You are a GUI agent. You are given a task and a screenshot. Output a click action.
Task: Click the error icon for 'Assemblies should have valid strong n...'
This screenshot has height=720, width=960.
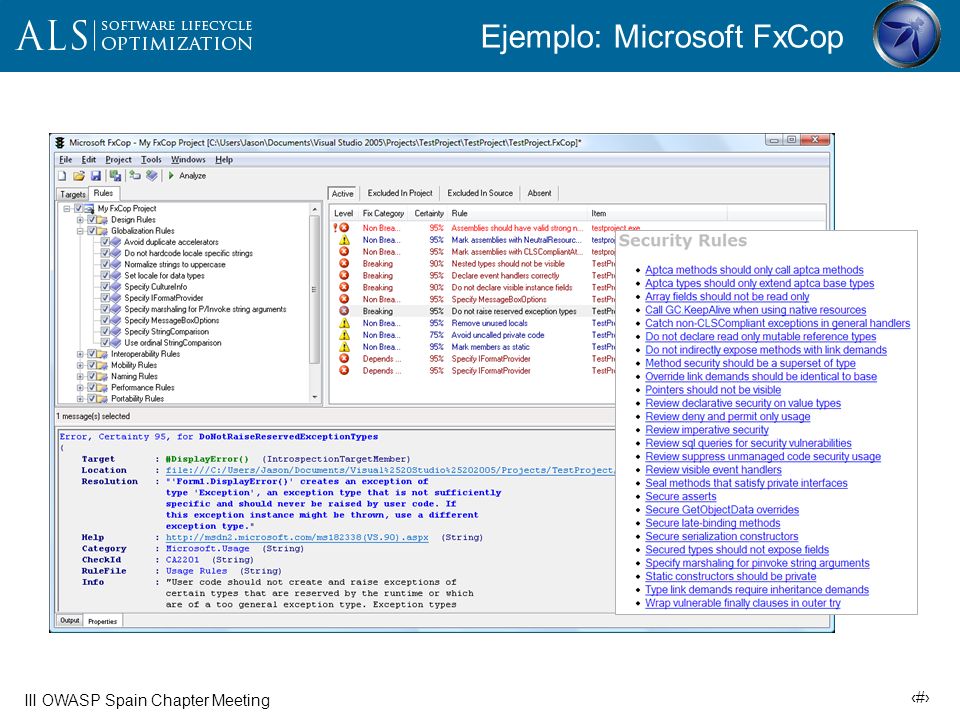[x=345, y=228]
